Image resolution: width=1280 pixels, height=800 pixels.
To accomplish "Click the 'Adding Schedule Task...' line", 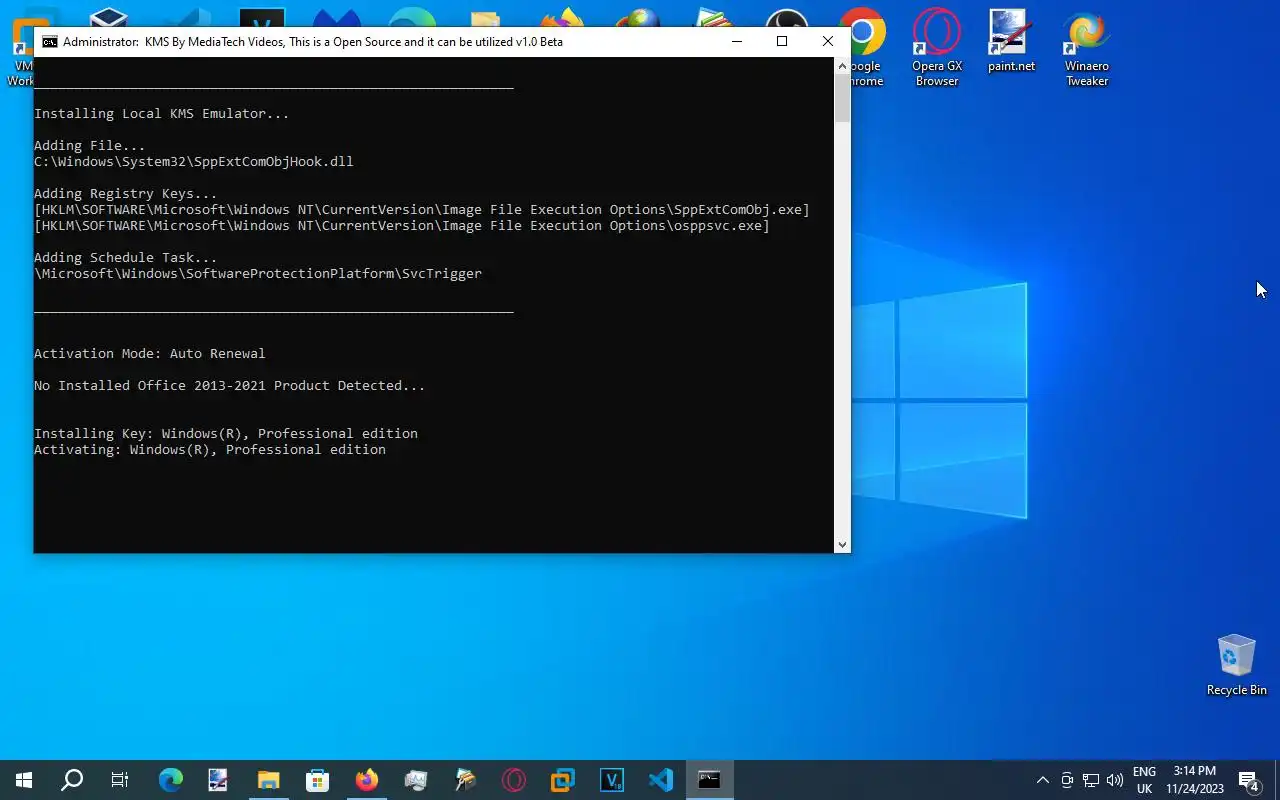I will [126, 258].
